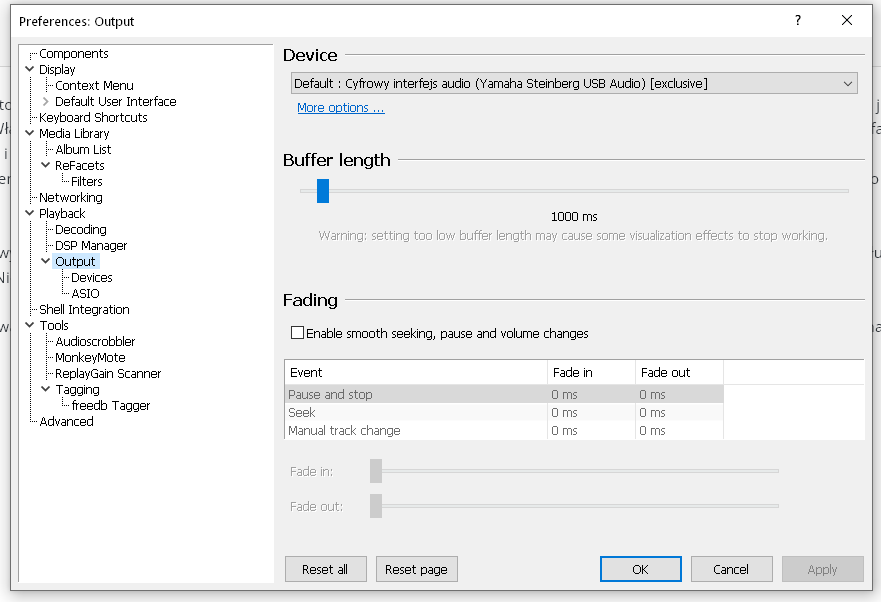The image size is (881, 602).
Task: Collapse the Media Library tree node
Action: (x=29, y=134)
